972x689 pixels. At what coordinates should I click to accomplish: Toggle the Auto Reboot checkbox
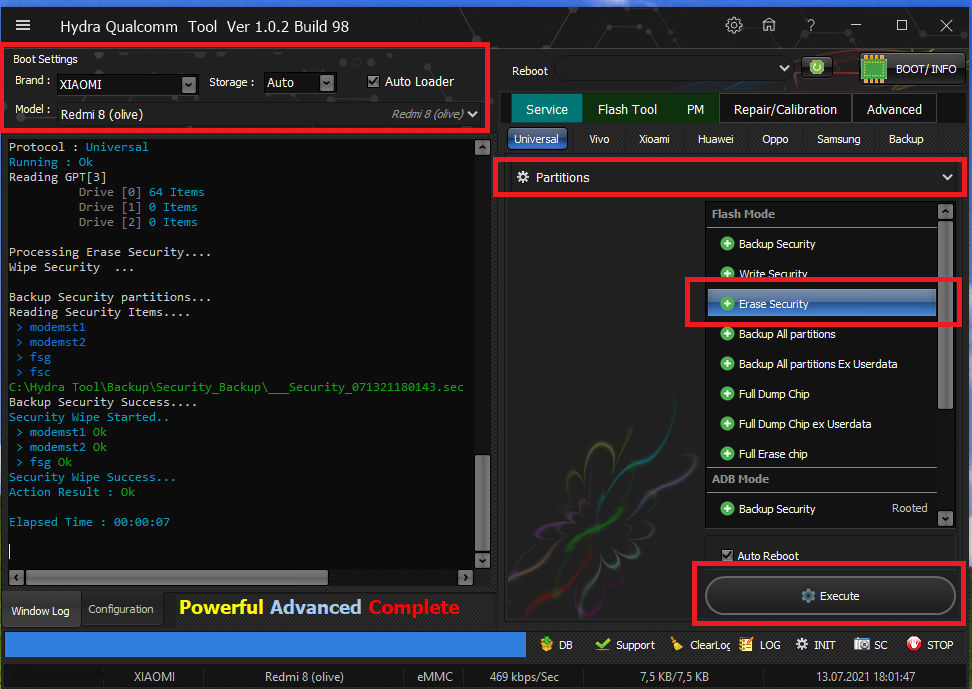727,555
